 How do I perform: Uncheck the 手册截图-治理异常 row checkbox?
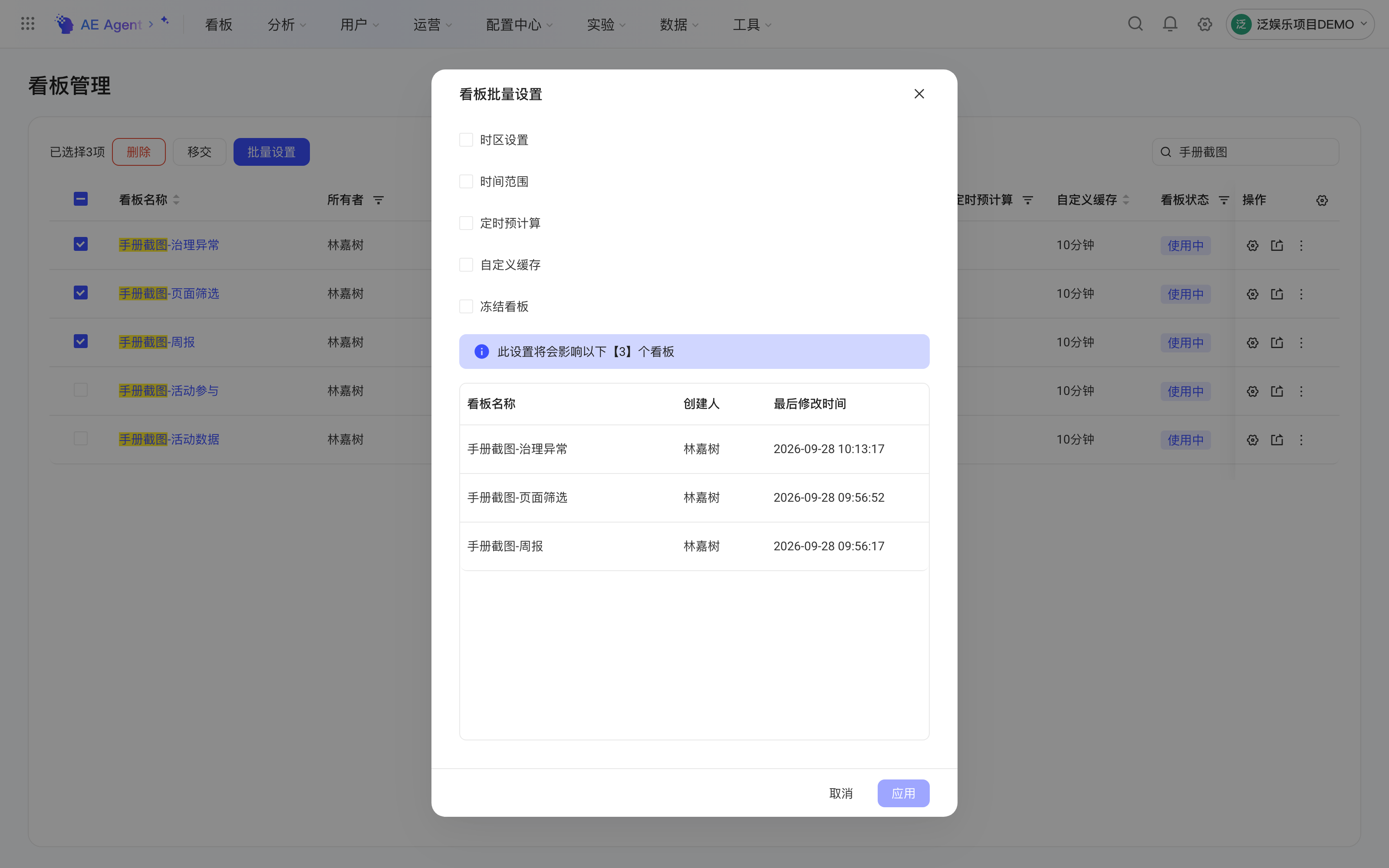point(80,244)
